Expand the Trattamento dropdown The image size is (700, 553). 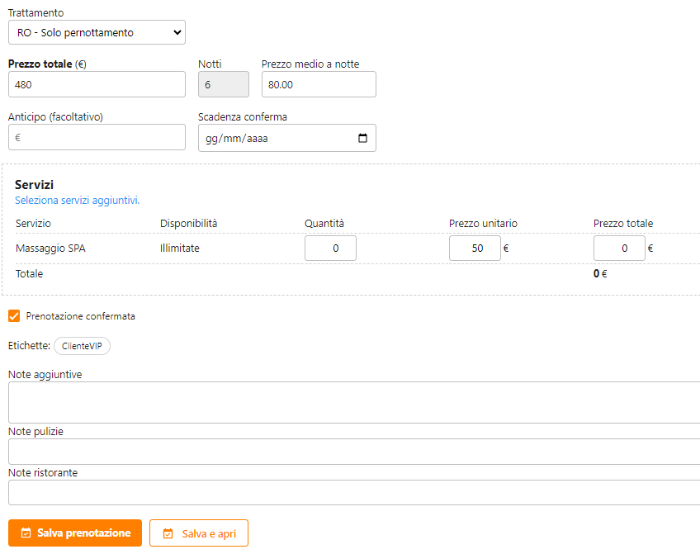pos(96,33)
